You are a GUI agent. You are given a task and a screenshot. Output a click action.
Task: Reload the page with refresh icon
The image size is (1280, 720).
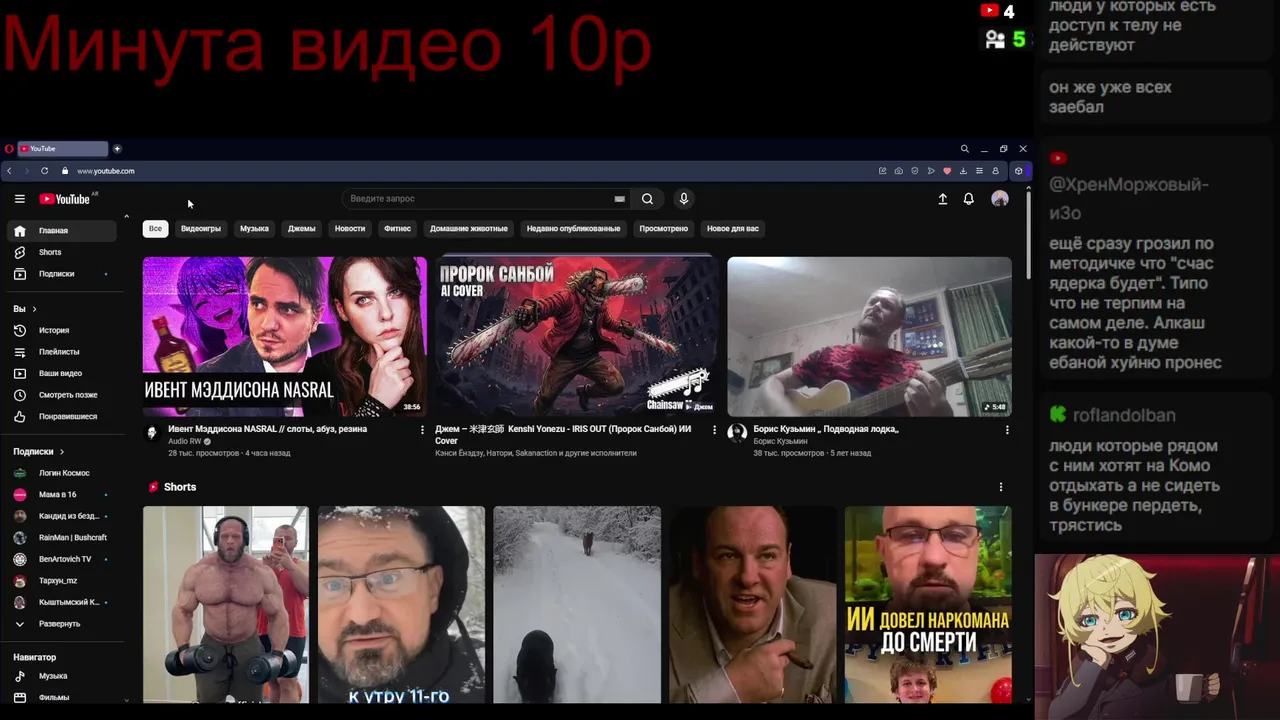click(x=44, y=171)
